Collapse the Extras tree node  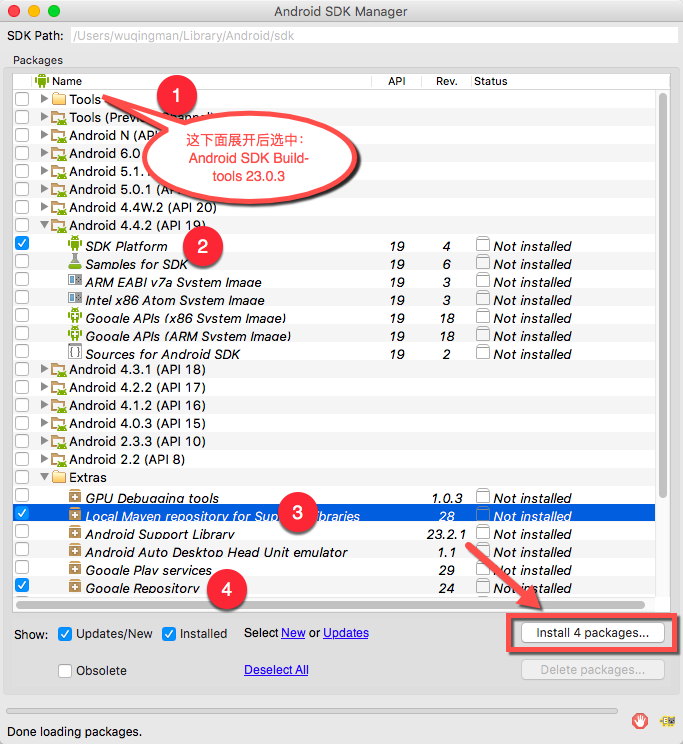pyautogui.click(x=44, y=476)
